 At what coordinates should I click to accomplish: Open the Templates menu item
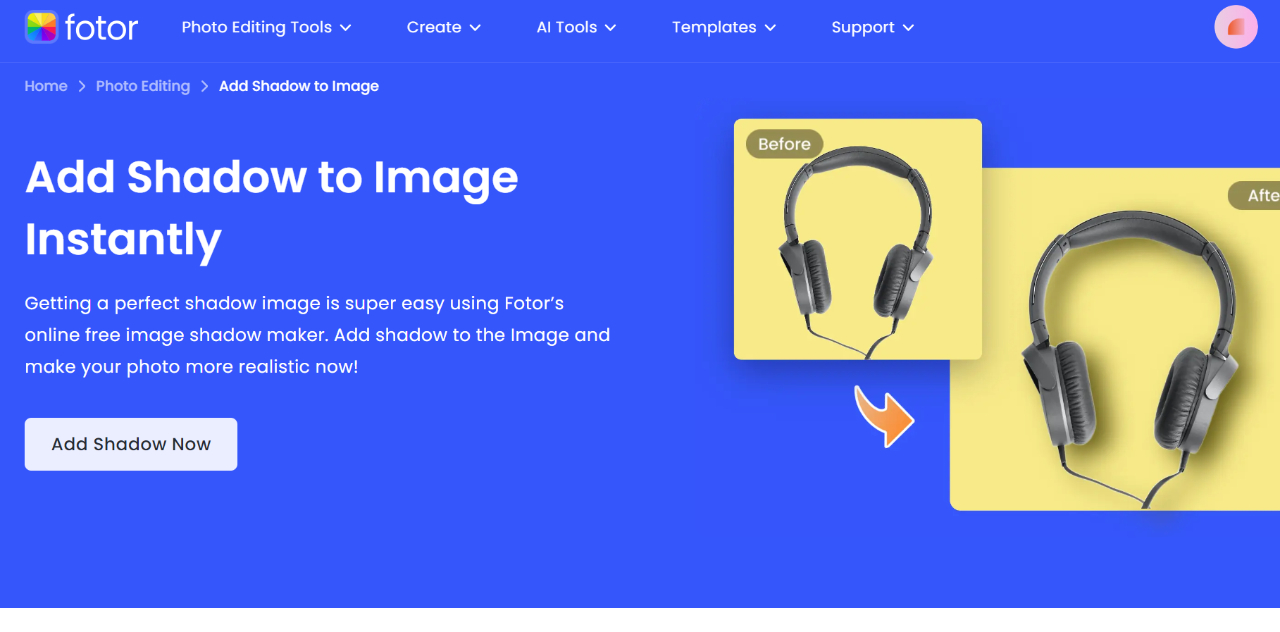pos(714,28)
